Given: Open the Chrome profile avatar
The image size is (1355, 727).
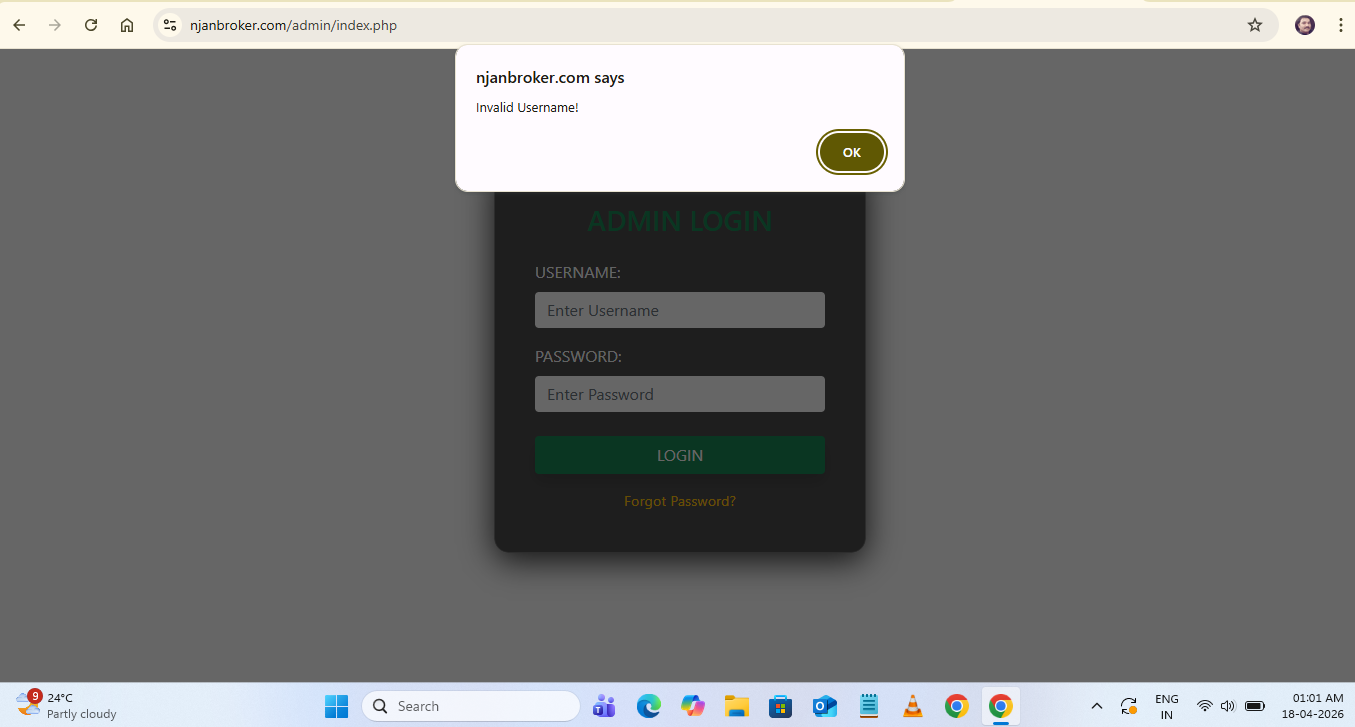Looking at the screenshot, I should click(1305, 25).
